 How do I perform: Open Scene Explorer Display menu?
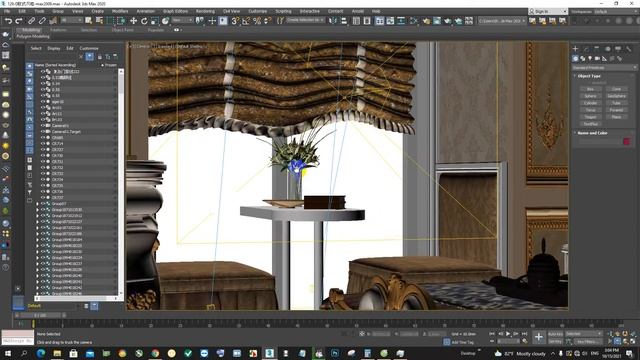pyautogui.click(x=53, y=48)
